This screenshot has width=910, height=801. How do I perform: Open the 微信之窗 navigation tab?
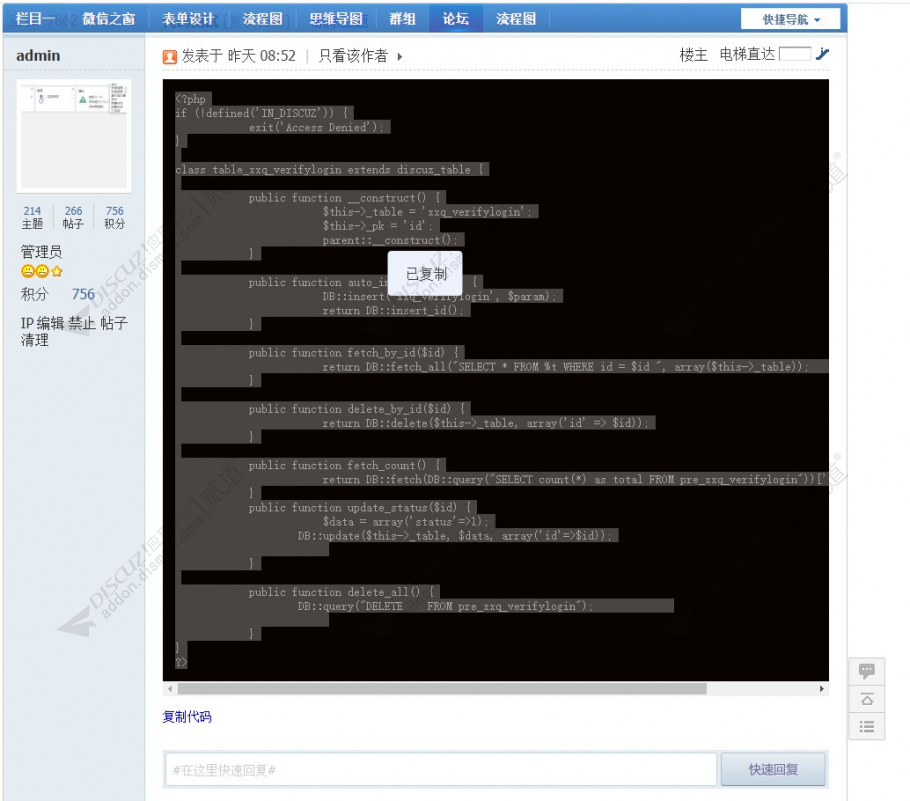[x=109, y=19]
